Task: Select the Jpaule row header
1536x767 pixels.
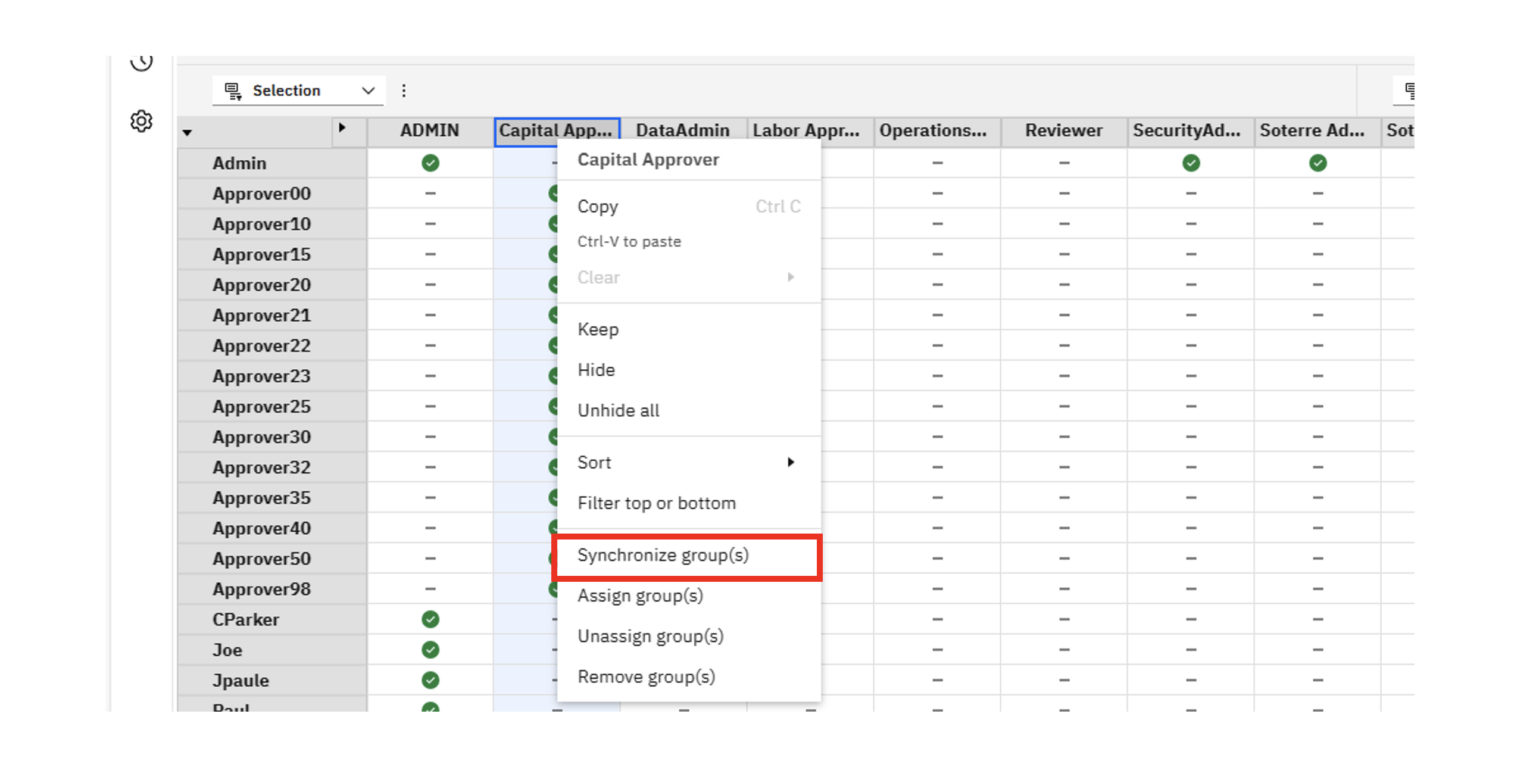Action: (x=272, y=681)
